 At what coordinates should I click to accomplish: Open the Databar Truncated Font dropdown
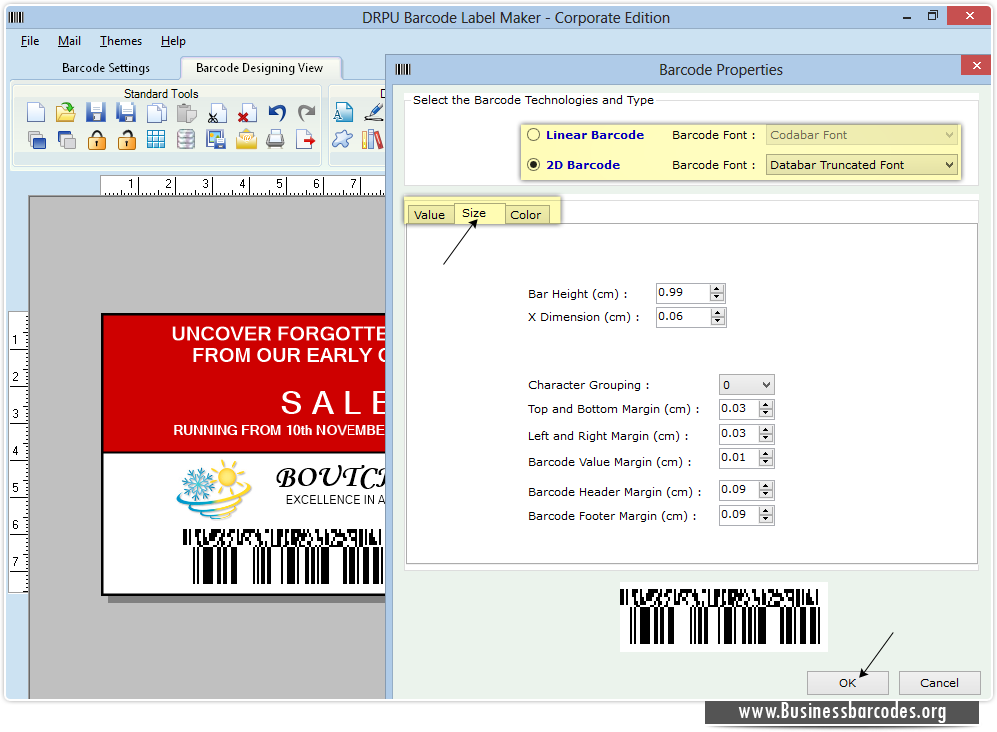tap(948, 164)
